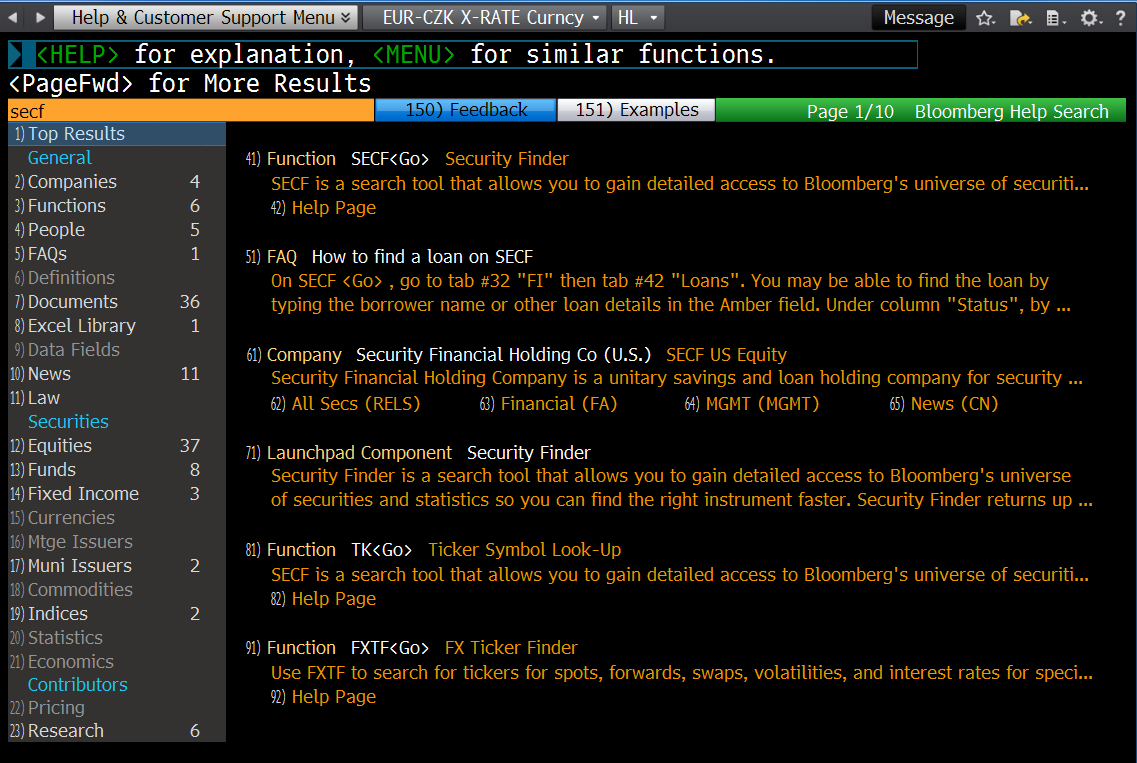Open the SECF<Go> Security Finder function result
The width and height of the screenshot is (1137, 763).
click(x=407, y=159)
